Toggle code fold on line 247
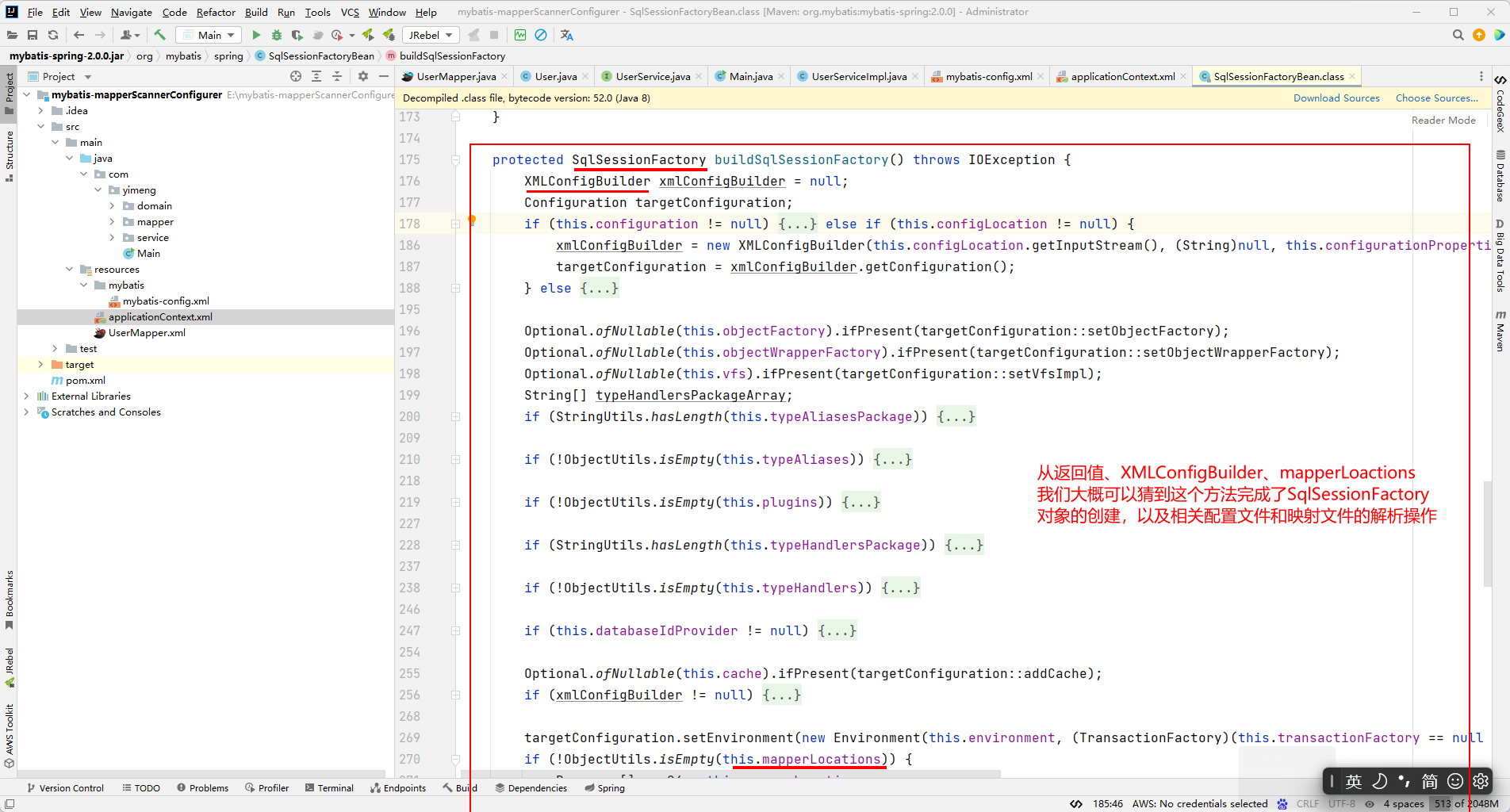Screen dimensions: 1510x812 point(455,630)
